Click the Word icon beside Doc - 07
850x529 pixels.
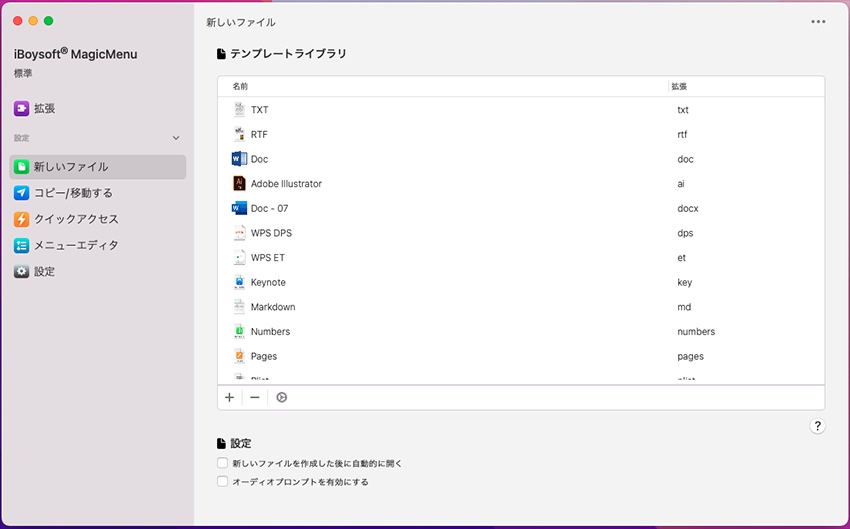(239, 208)
